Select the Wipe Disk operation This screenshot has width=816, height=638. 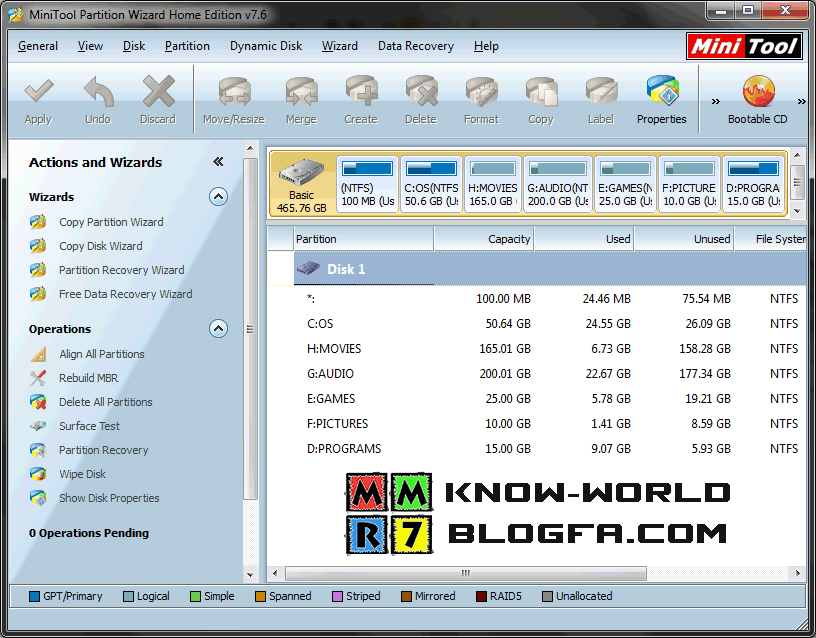[82, 474]
